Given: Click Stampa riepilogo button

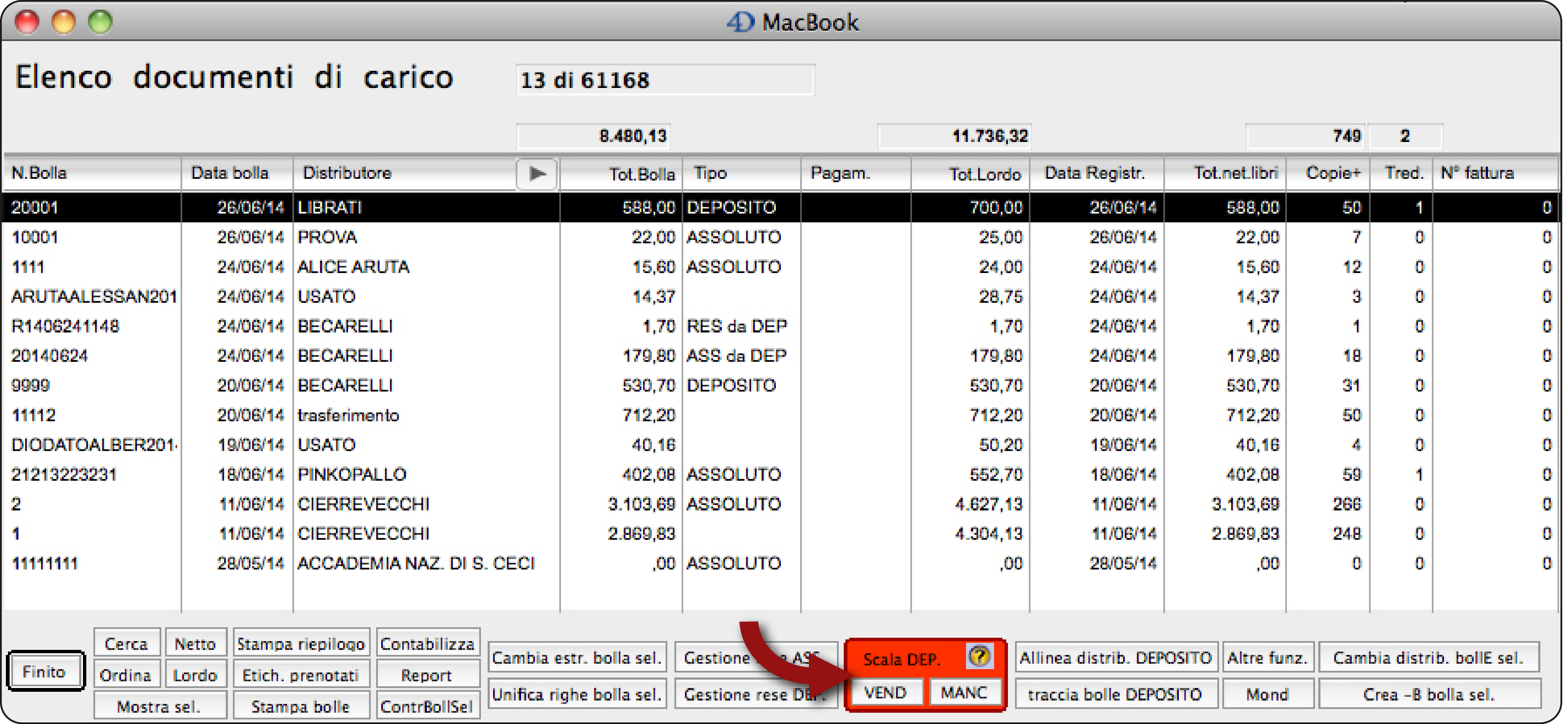Looking at the screenshot, I should [301, 643].
